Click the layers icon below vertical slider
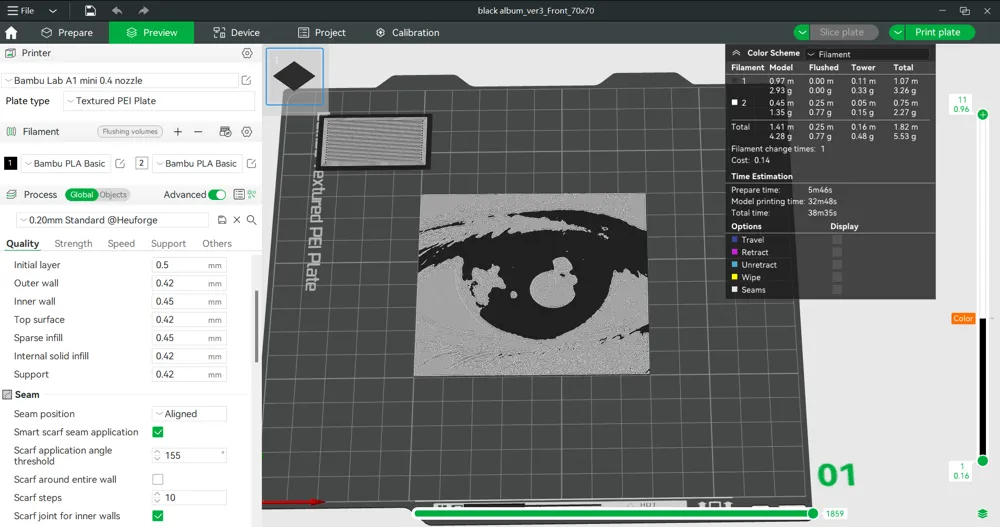This screenshot has width=1000, height=527. tap(982, 514)
